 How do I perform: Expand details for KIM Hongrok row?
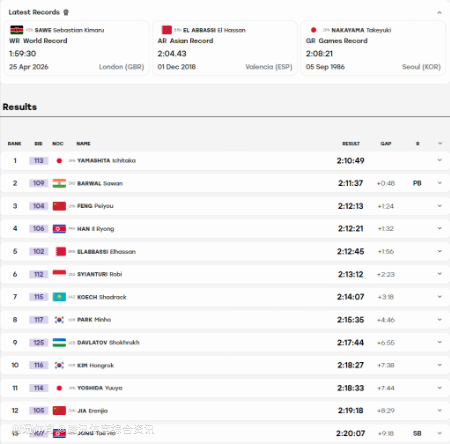440,365
